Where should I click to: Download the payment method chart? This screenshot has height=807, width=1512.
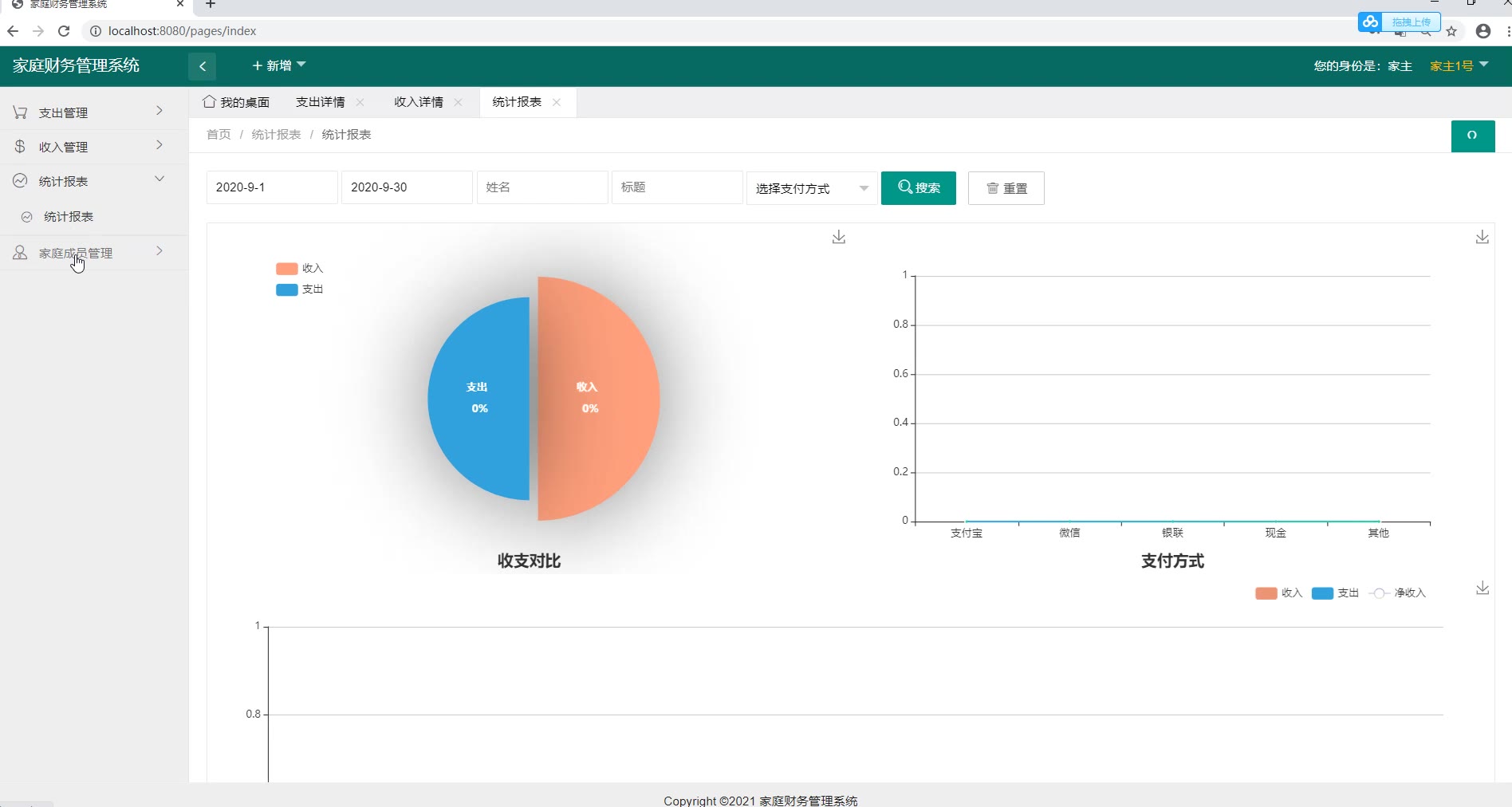tap(1482, 238)
